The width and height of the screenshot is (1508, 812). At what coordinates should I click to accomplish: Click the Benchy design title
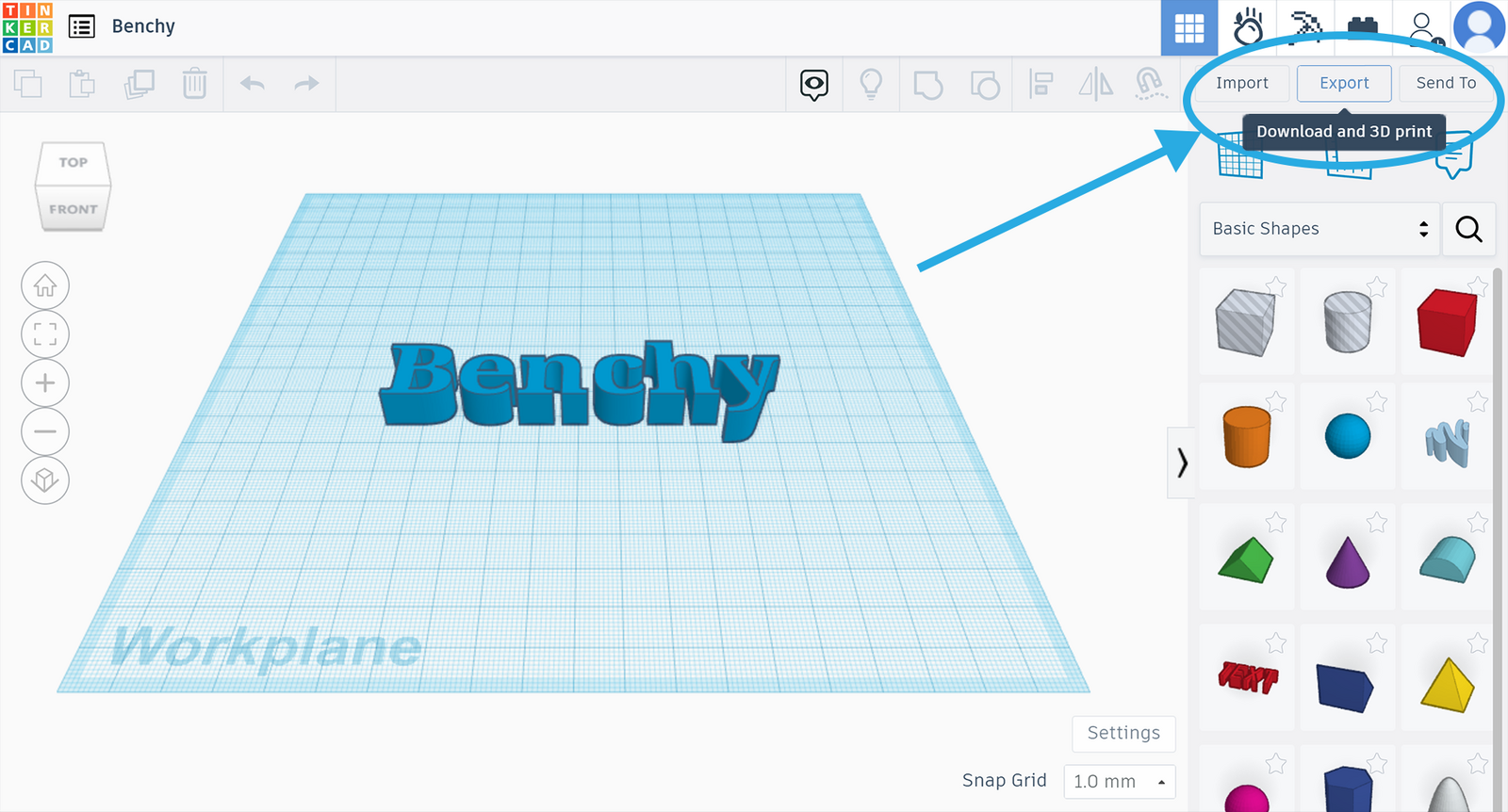coord(143,26)
